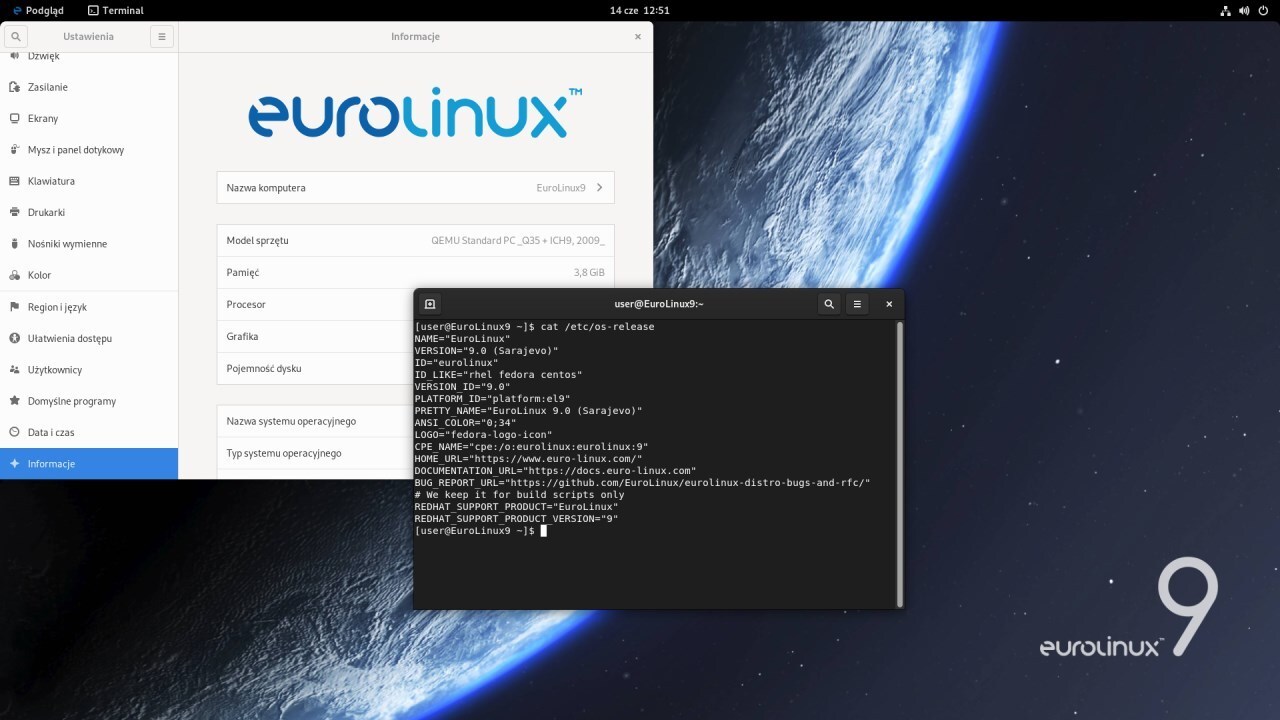Image resolution: width=1280 pixels, height=720 pixels.
Task: Click Typ systemu operacyjnego label
Action: tap(284, 453)
